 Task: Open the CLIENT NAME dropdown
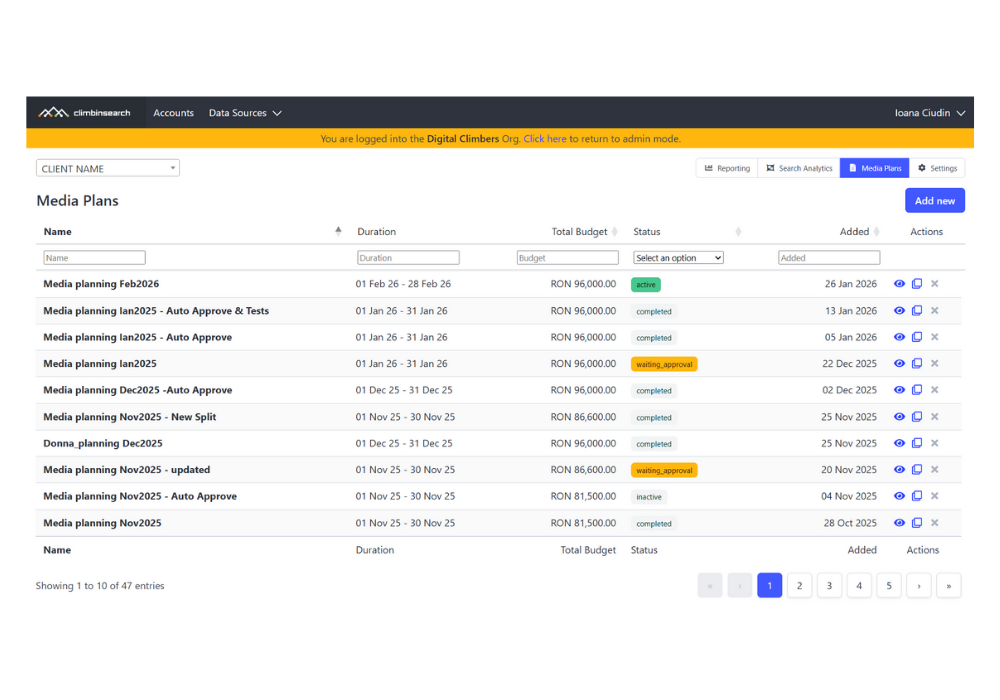(108, 168)
